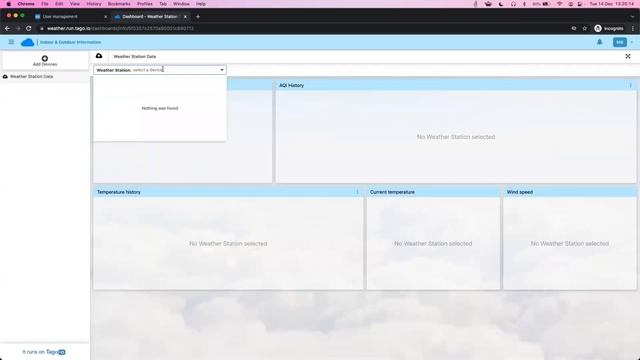Open the Apple menu
The height and width of the screenshot is (360, 640).
[x=9, y=4]
